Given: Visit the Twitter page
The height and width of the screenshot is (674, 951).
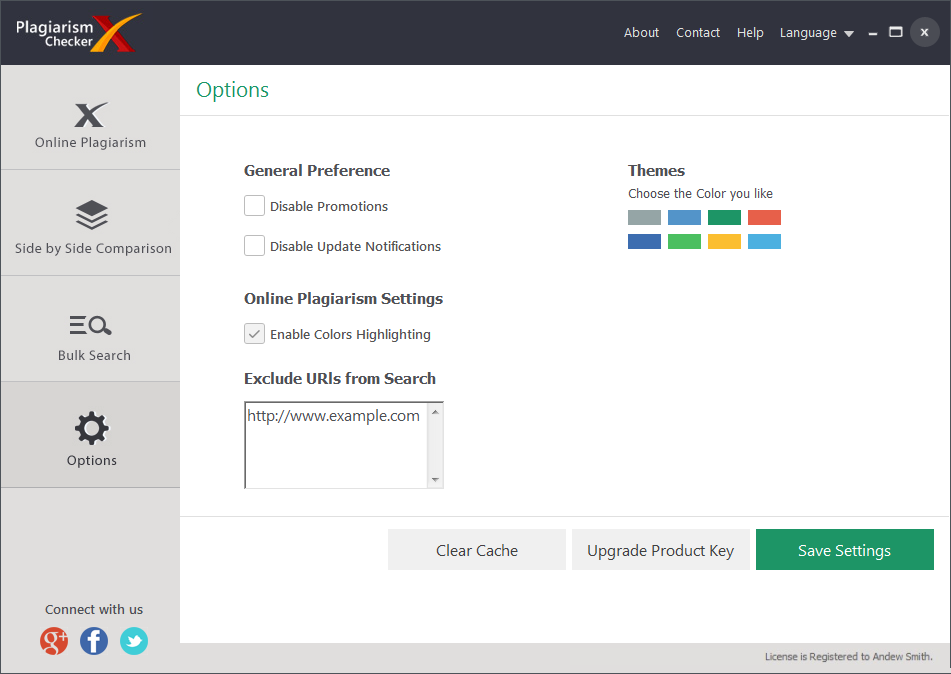Looking at the screenshot, I should pos(134,641).
